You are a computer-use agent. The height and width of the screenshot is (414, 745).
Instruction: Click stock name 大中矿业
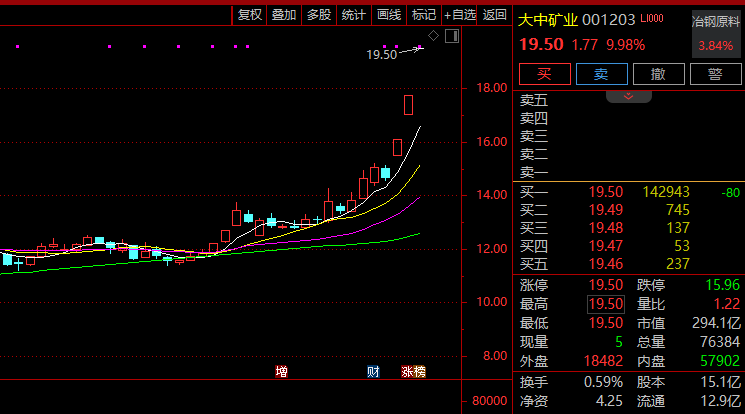pos(547,20)
